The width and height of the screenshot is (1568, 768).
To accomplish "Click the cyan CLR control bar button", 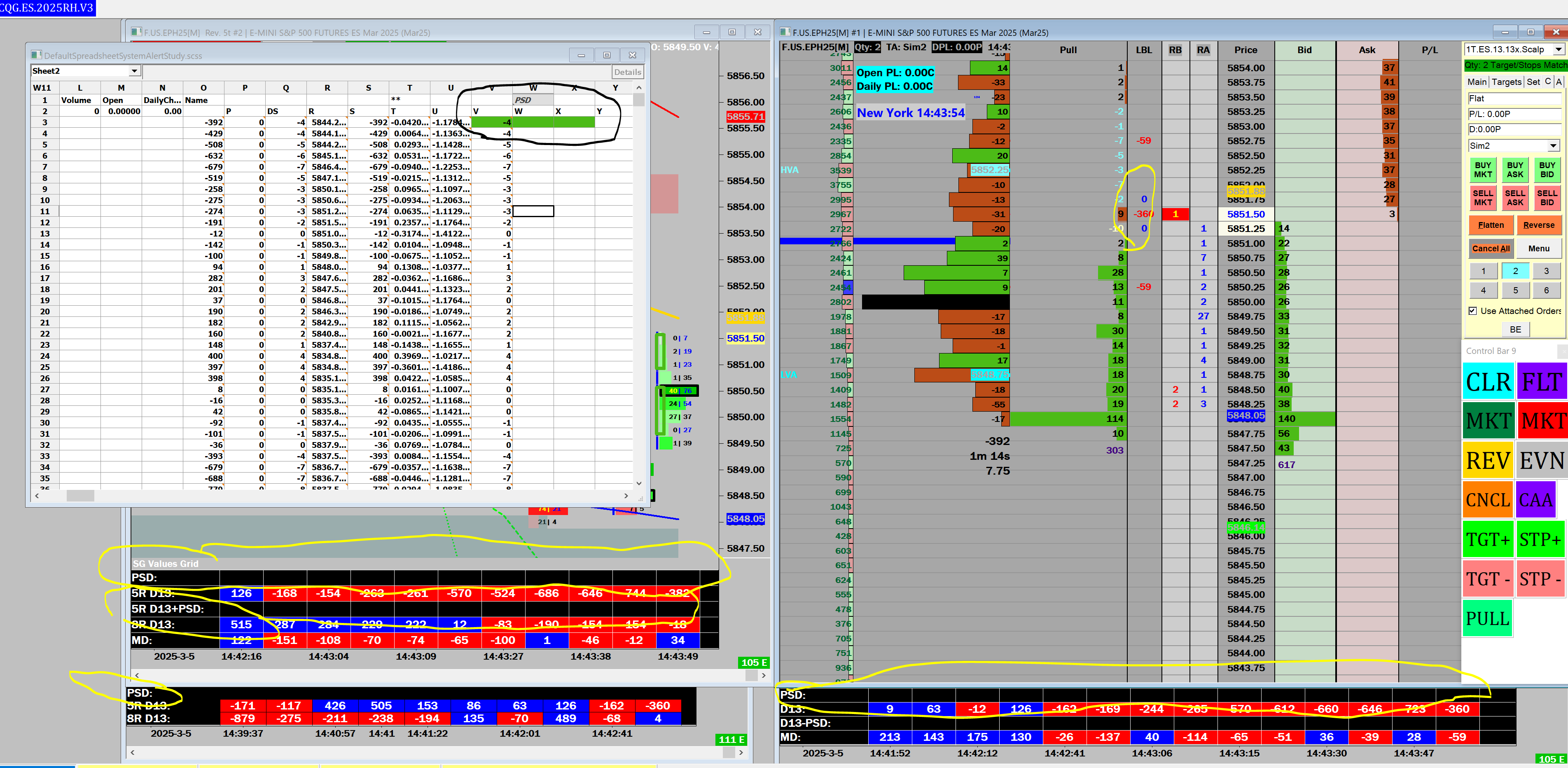I will 1488,382.
